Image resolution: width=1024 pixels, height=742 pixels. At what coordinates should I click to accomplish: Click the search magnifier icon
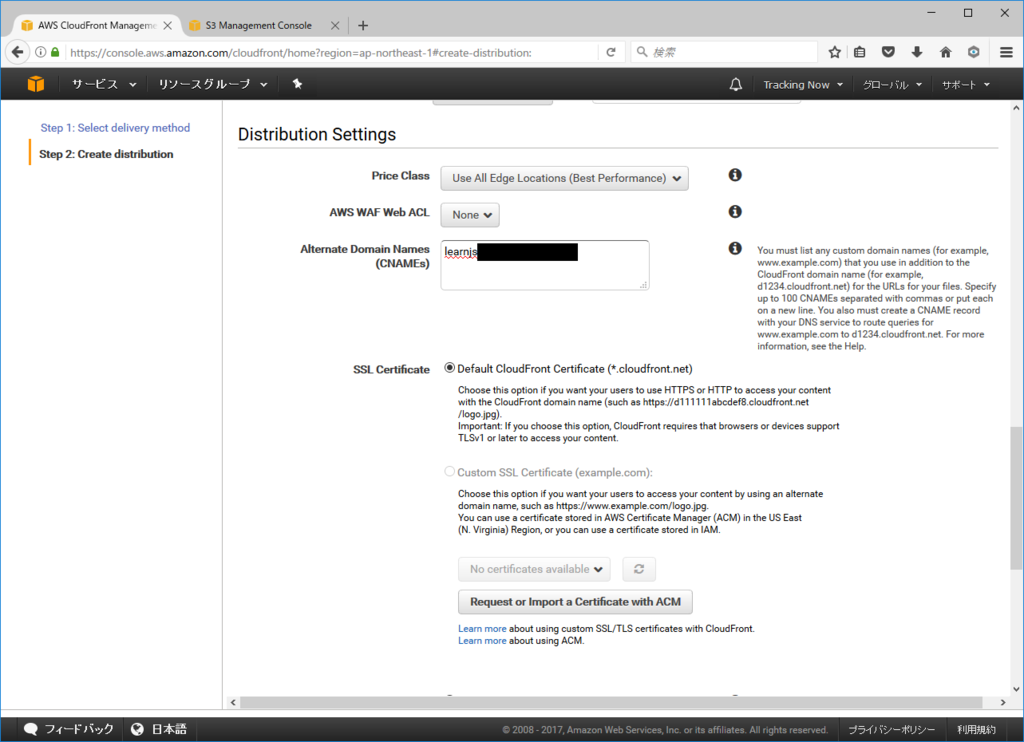(642, 52)
